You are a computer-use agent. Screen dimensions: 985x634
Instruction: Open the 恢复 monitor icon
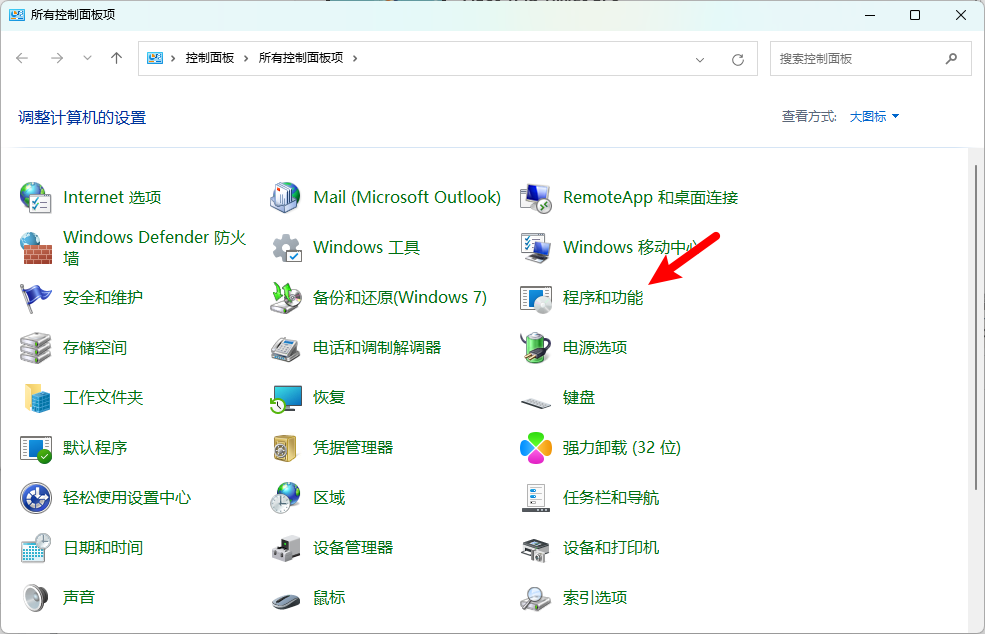pyautogui.click(x=286, y=398)
